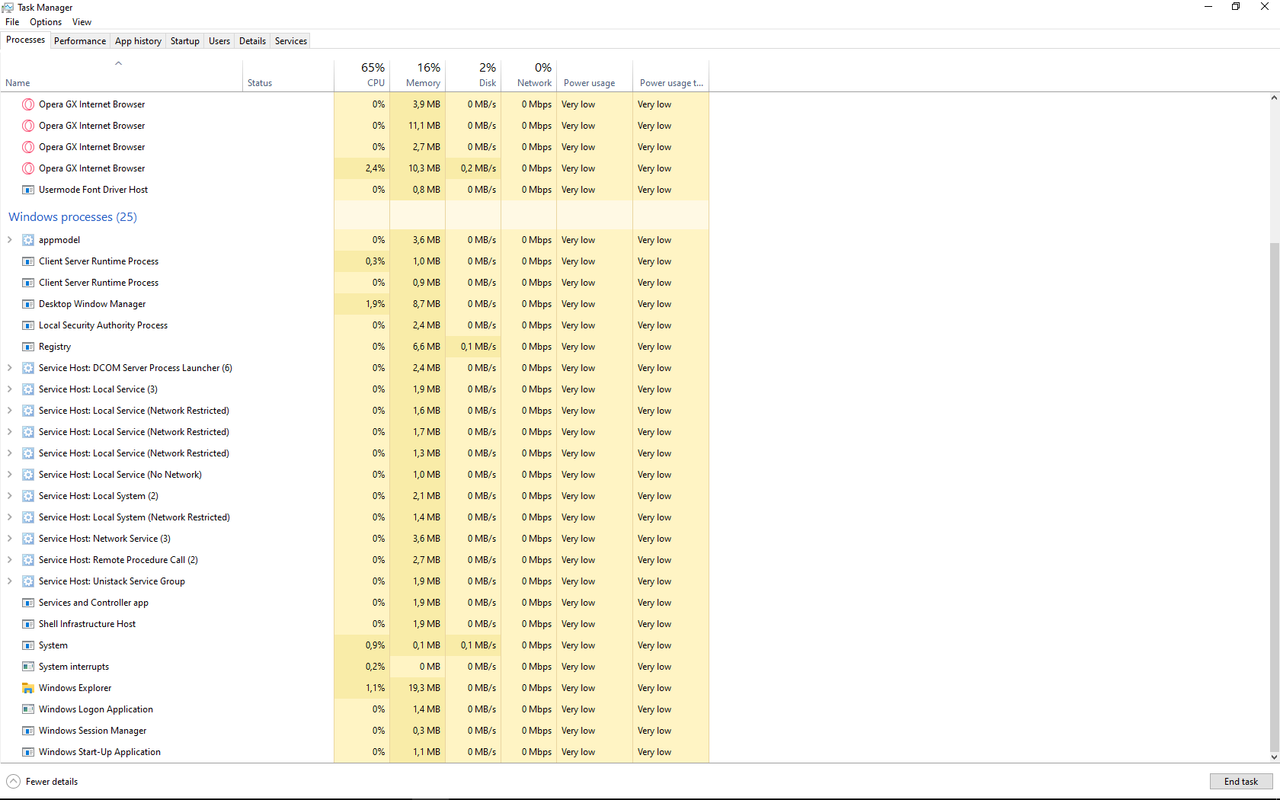Switch to the Performance tab
Screen dimensions: 1280x800
[80, 41]
